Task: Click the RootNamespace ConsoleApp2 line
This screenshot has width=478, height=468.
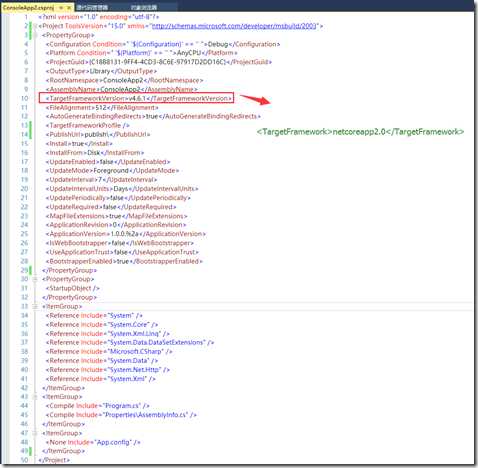Action: [x=124, y=80]
